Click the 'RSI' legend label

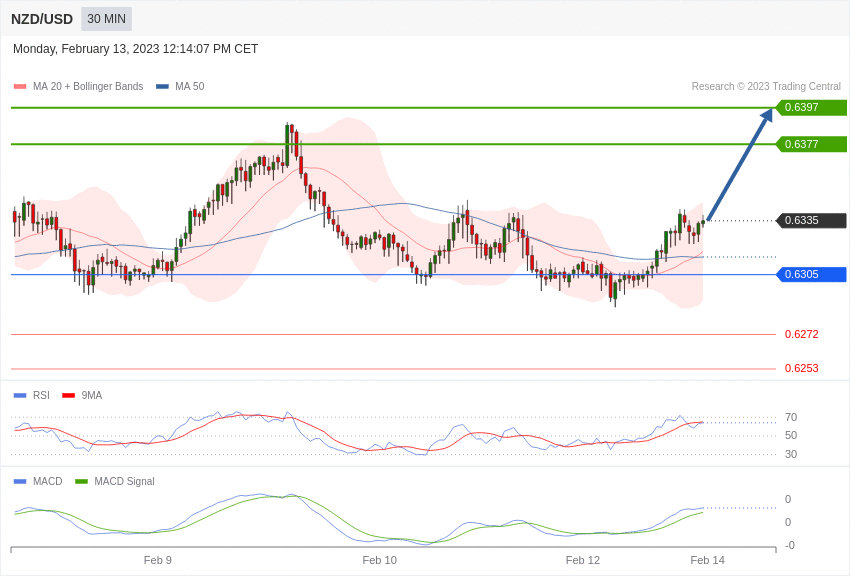tap(41, 396)
